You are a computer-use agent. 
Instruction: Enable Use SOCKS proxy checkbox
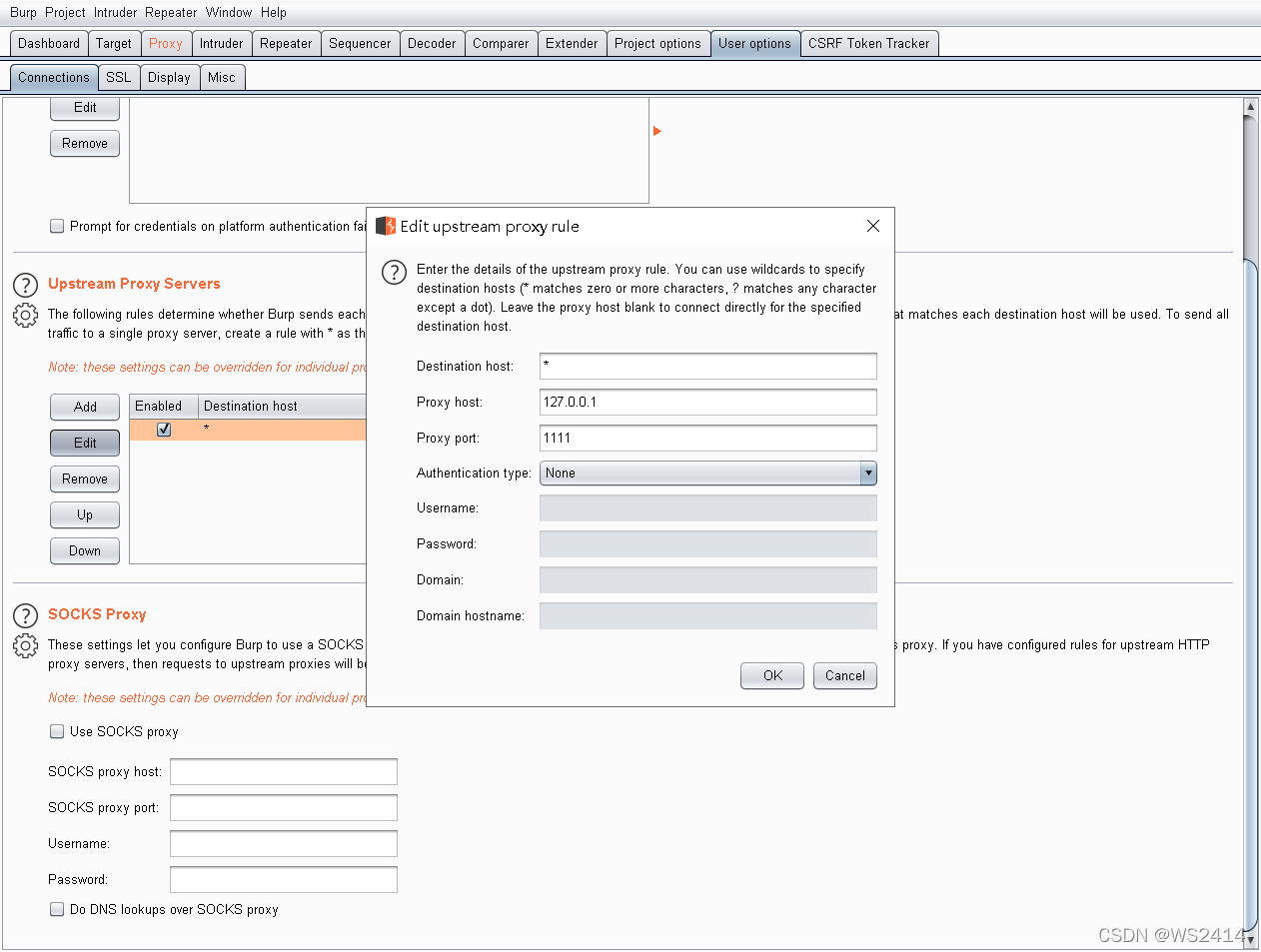pyautogui.click(x=57, y=731)
